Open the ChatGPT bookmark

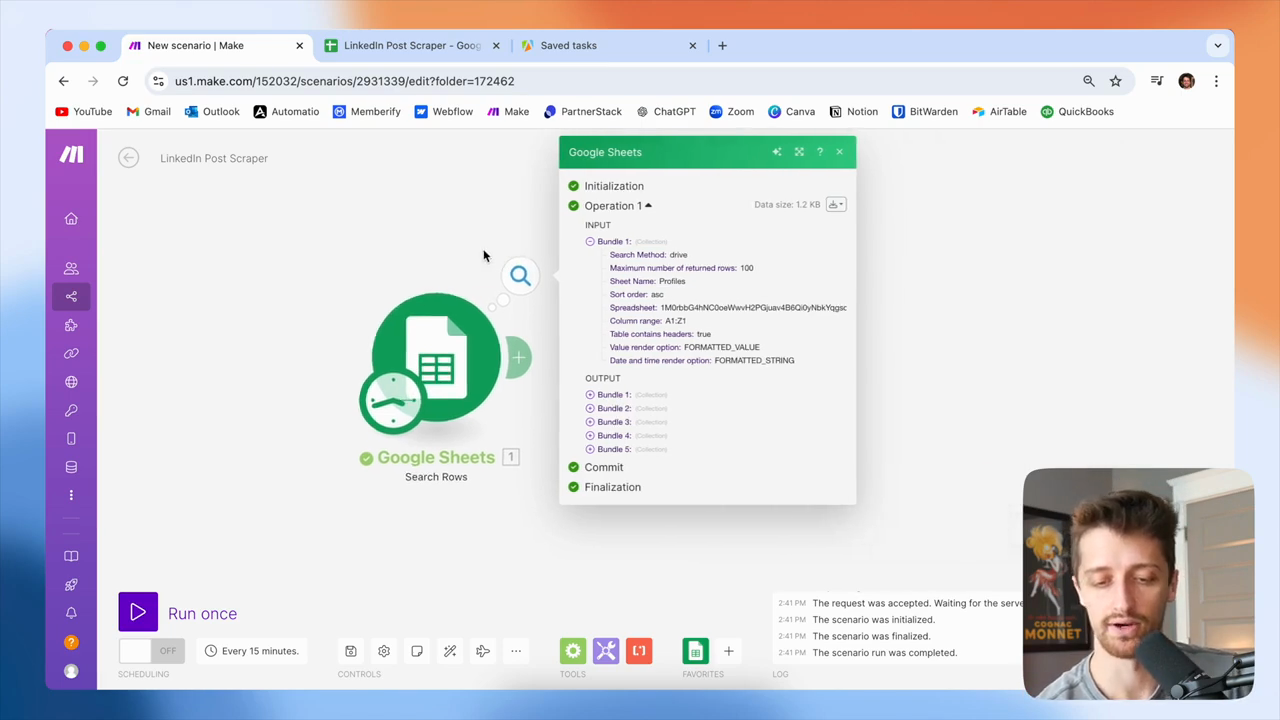click(666, 112)
